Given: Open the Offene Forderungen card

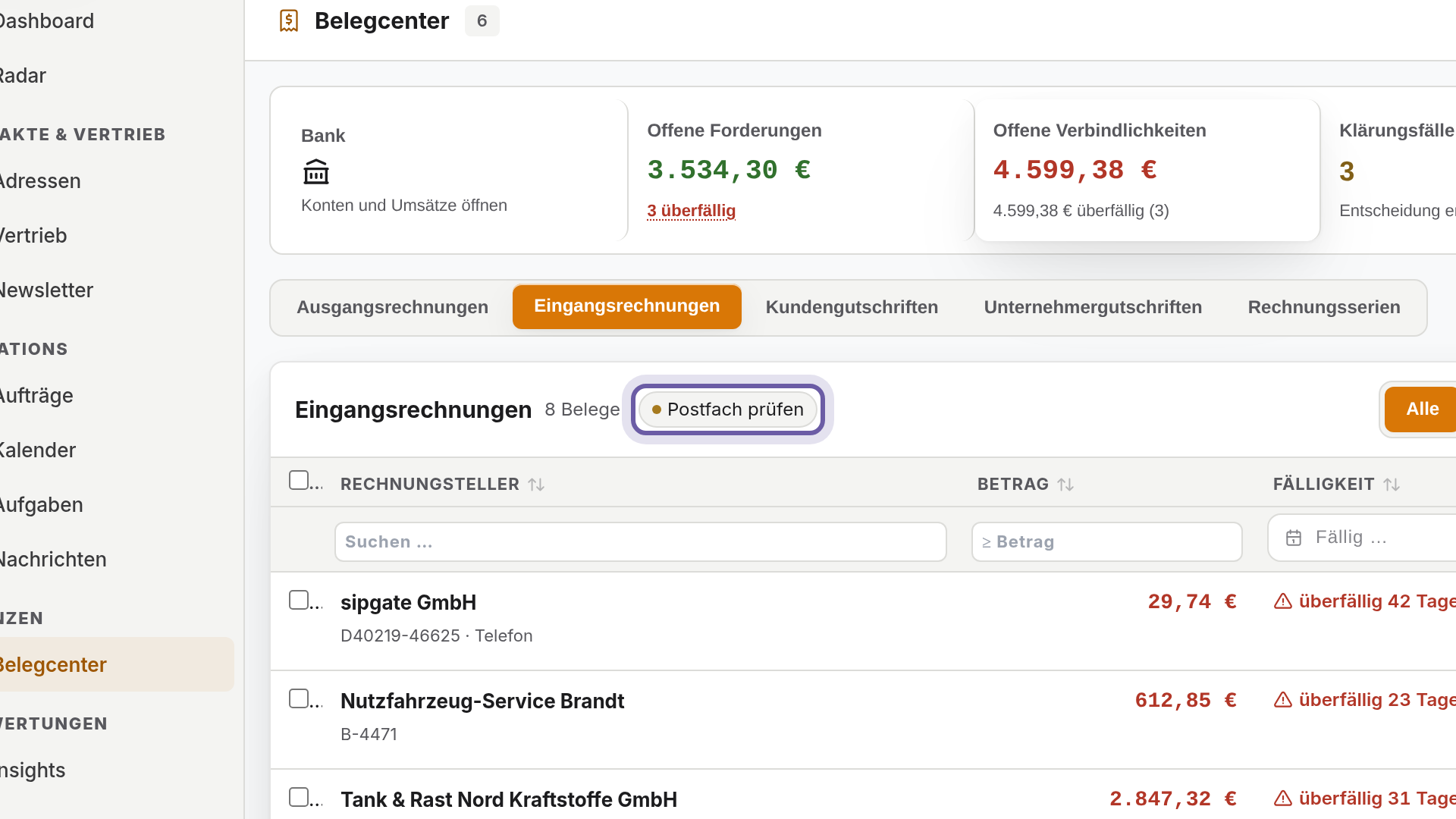Looking at the screenshot, I should click(x=801, y=171).
